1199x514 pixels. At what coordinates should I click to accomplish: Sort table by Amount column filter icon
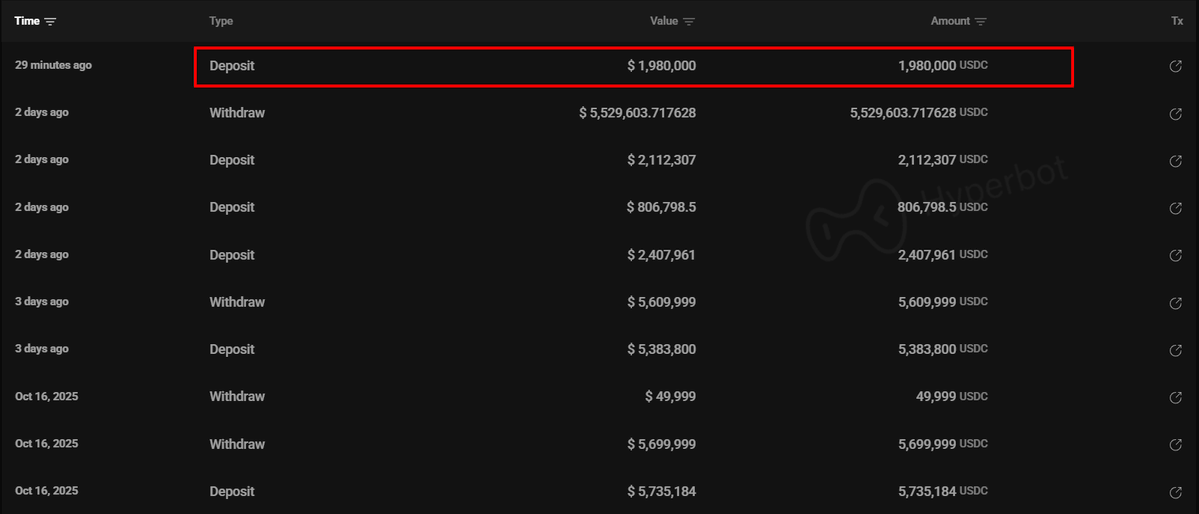click(x=981, y=21)
